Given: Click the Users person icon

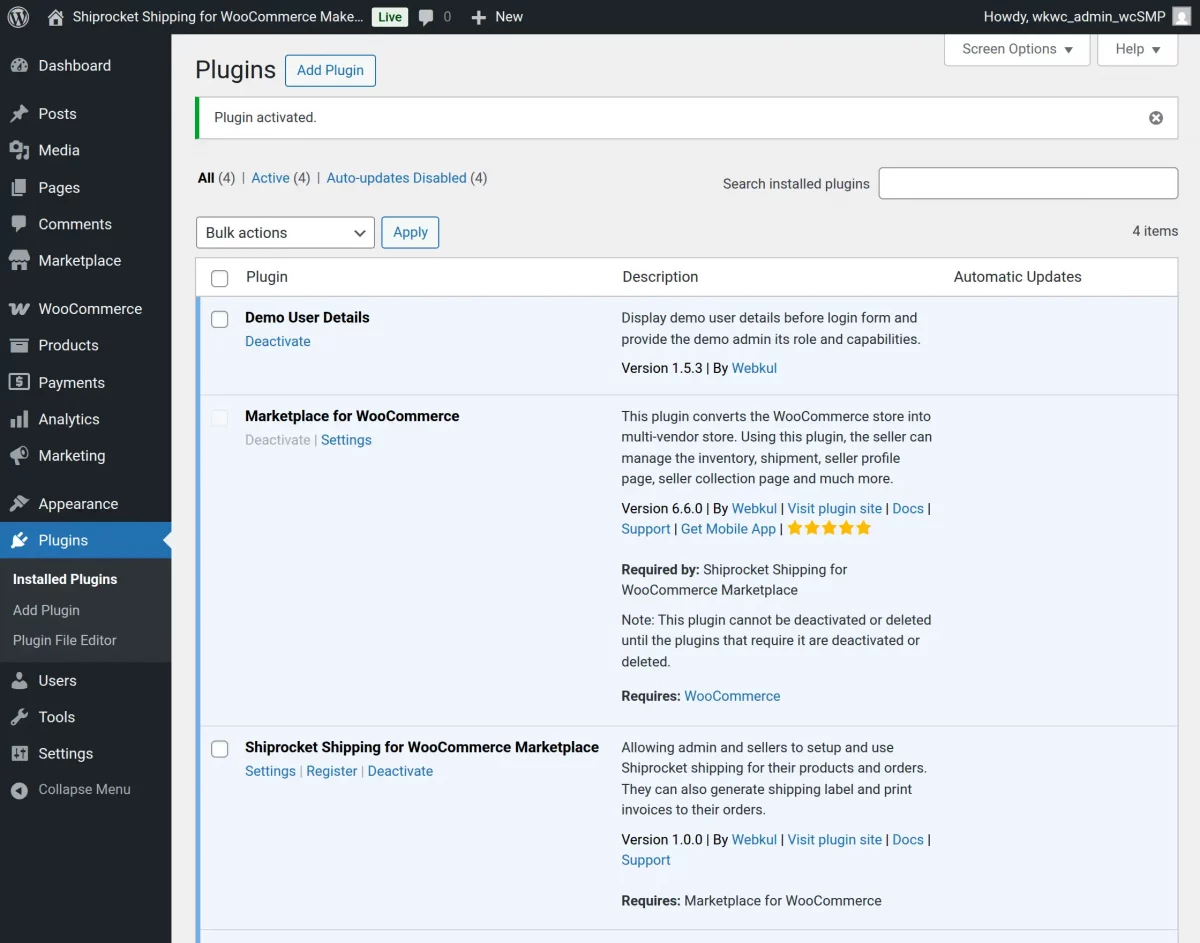Looking at the screenshot, I should point(19,680).
